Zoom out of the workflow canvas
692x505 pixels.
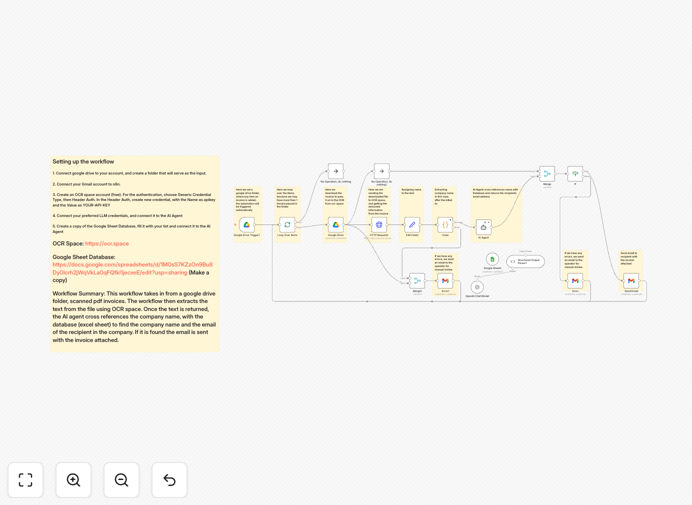(x=121, y=480)
